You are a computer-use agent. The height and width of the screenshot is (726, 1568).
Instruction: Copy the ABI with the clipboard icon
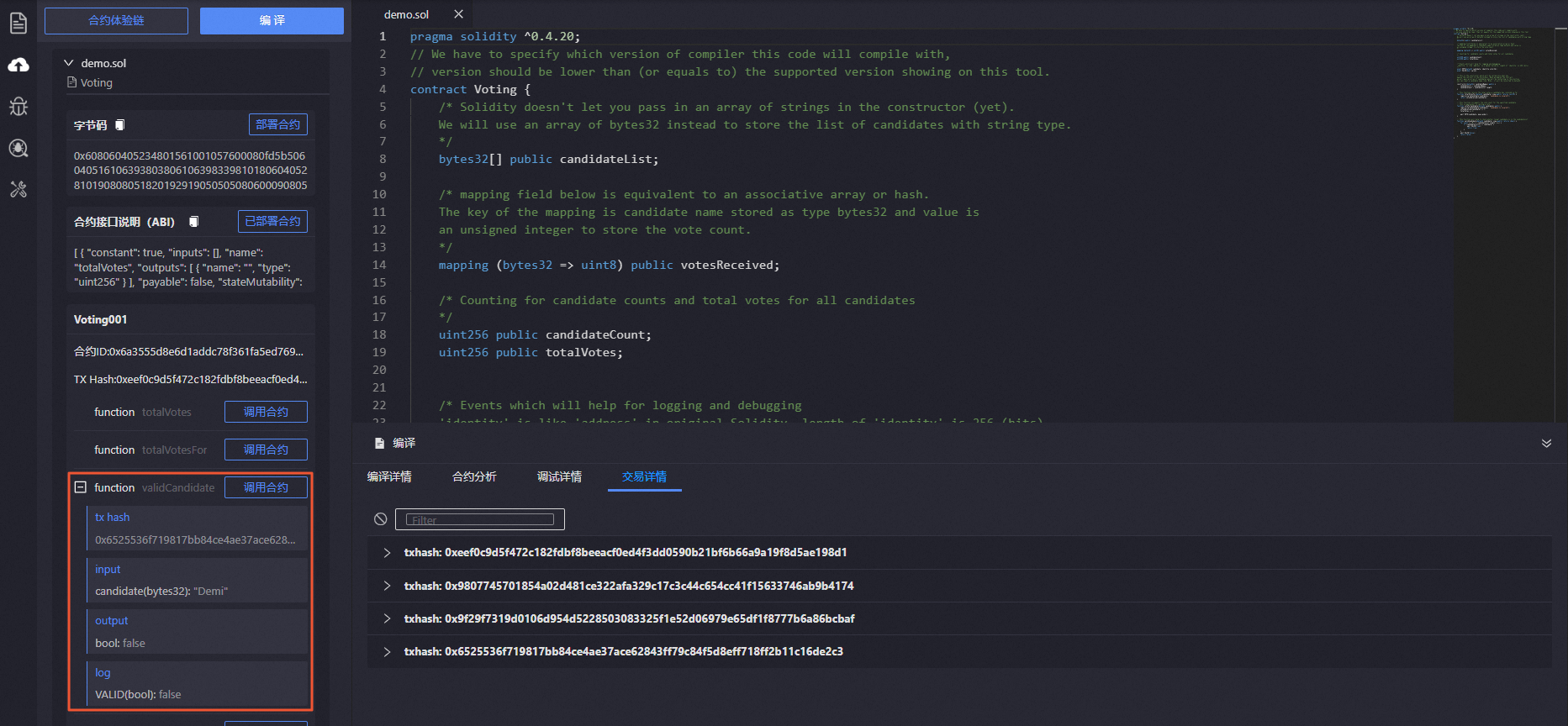(x=194, y=222)
